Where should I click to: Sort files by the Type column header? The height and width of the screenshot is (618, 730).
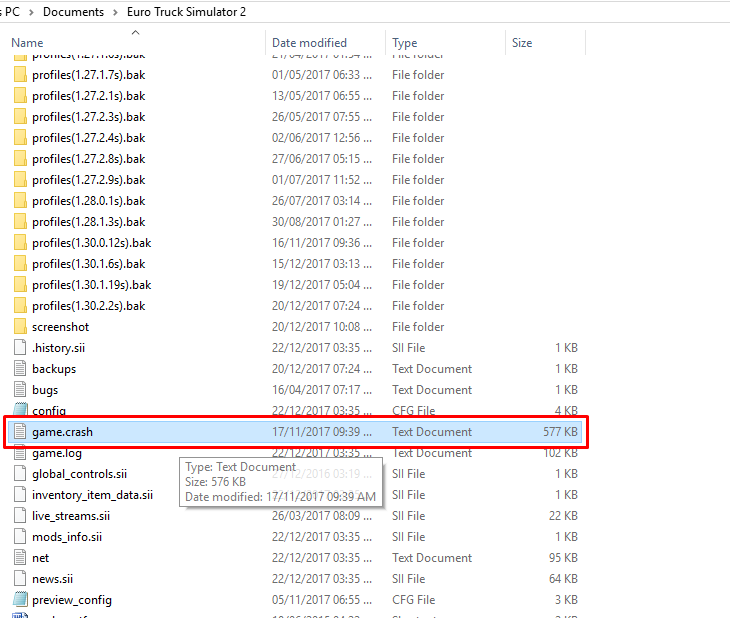(405, 43)
